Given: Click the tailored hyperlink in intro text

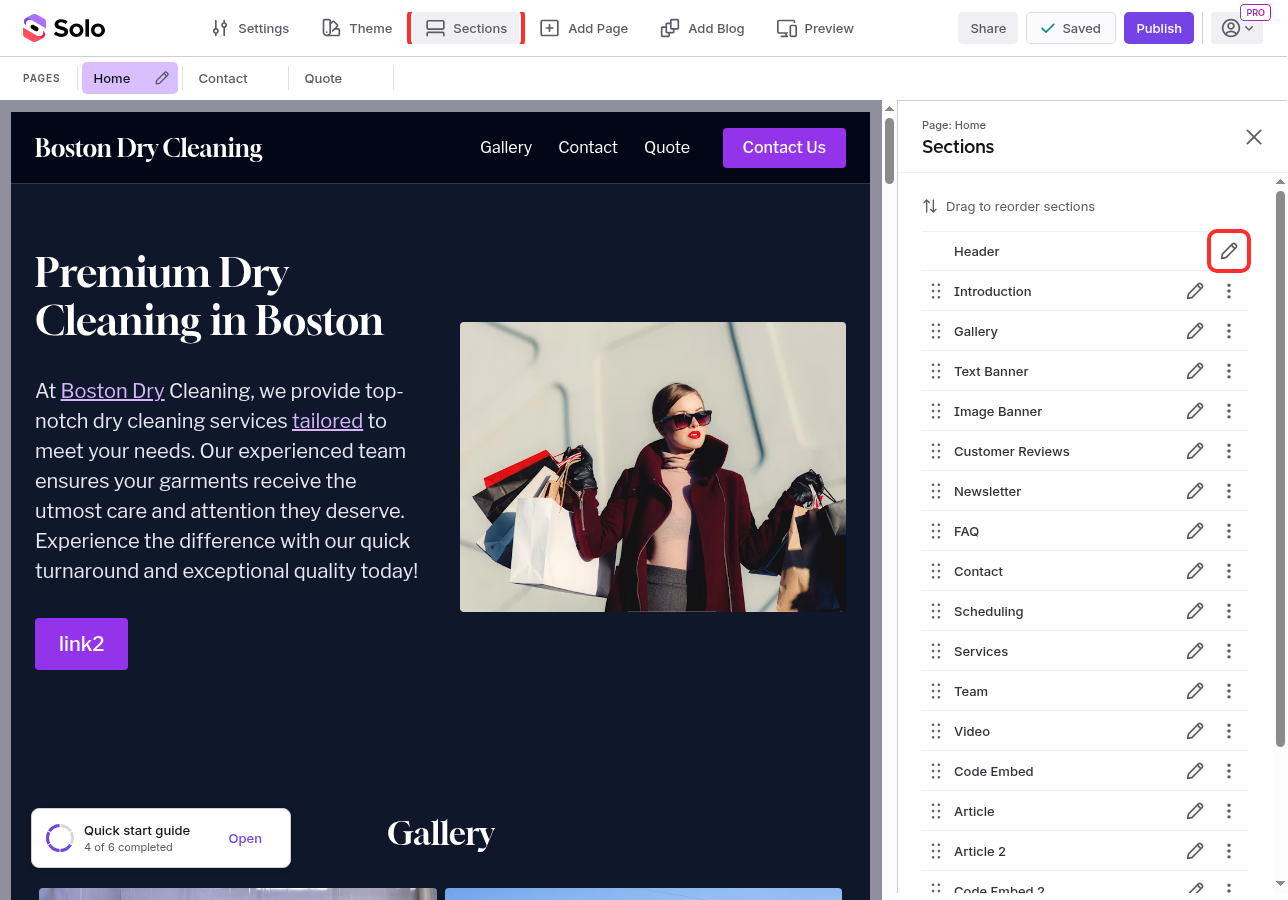Looking at the screenshot, I should click(327, 421).
